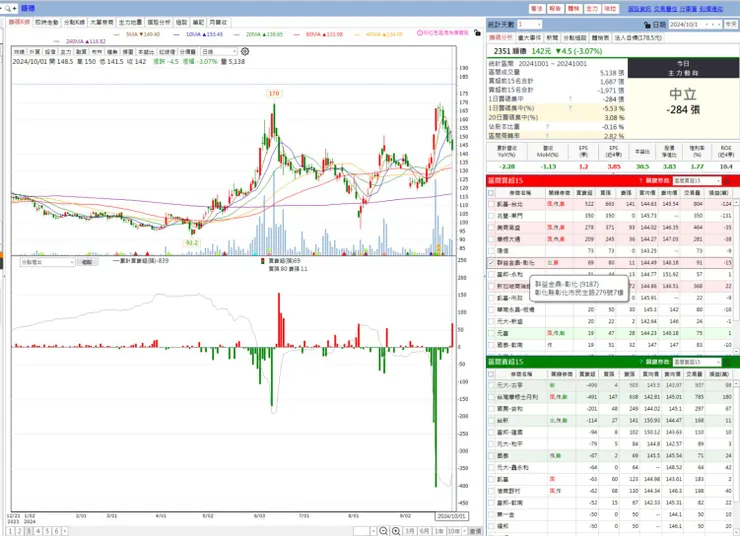
Task: Click the help question mark in 區間買超15 header
Action: point(641,181)
